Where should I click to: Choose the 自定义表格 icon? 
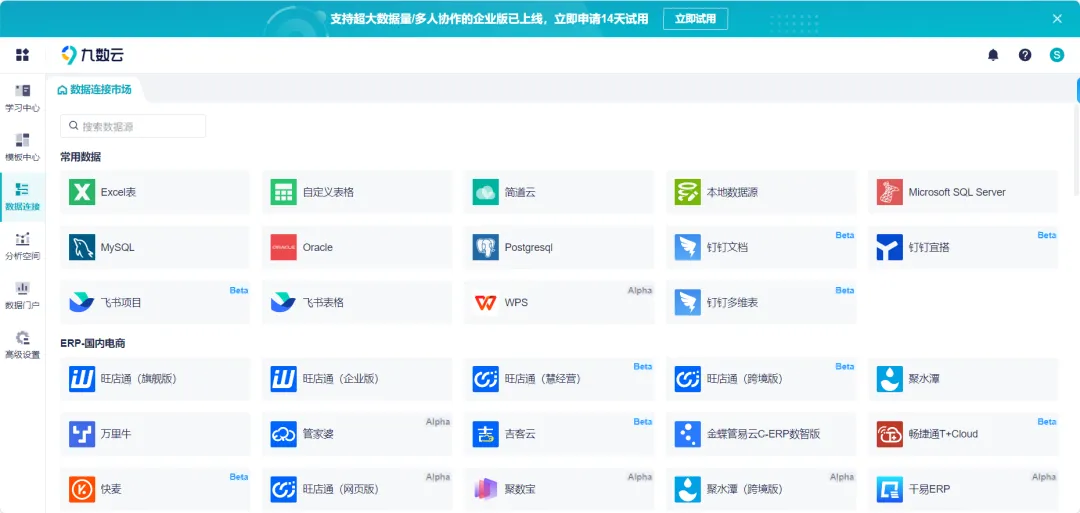pos(283,192)
